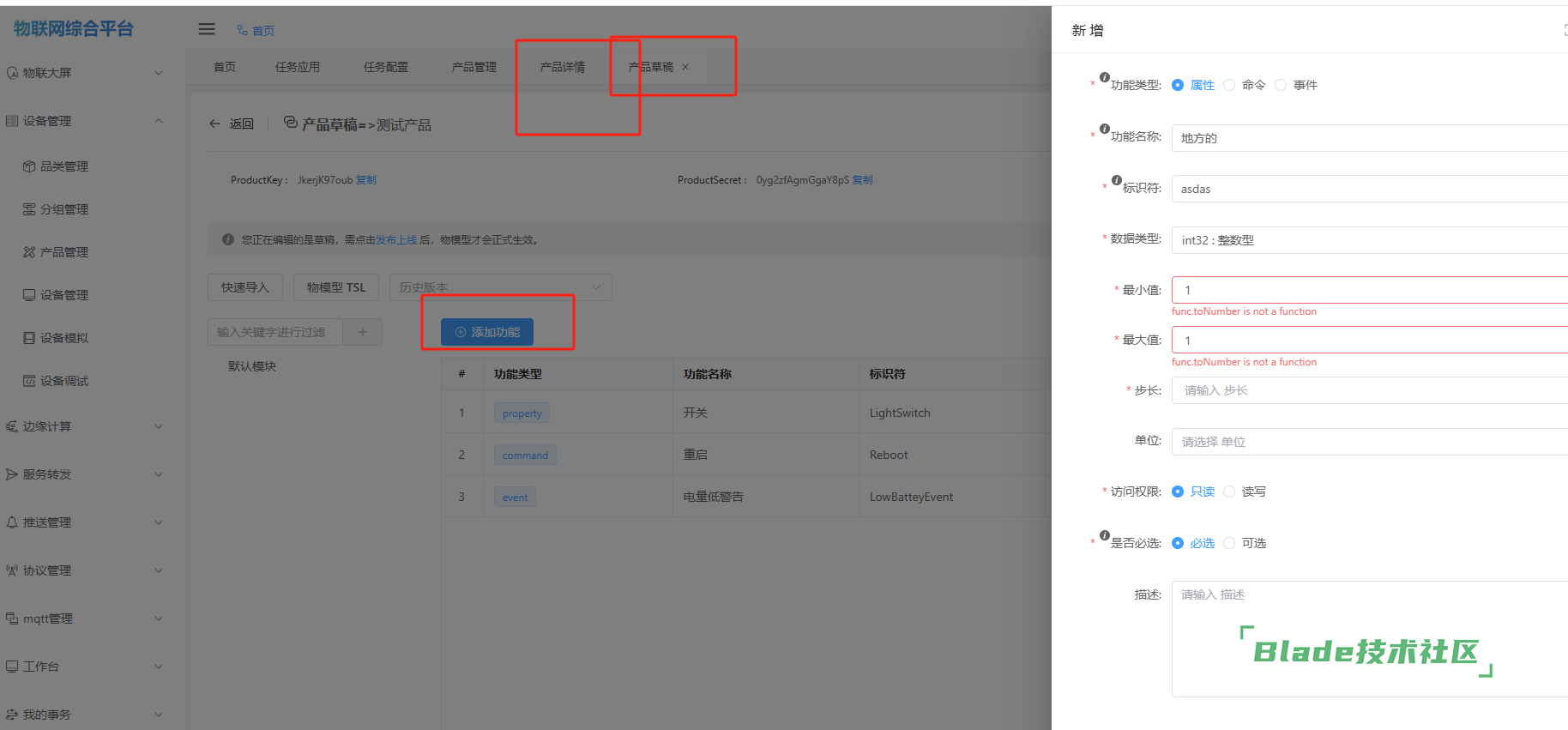1568x730 pixels.
Task: Select the 事件 function type radio
Action: [1281, 85]
